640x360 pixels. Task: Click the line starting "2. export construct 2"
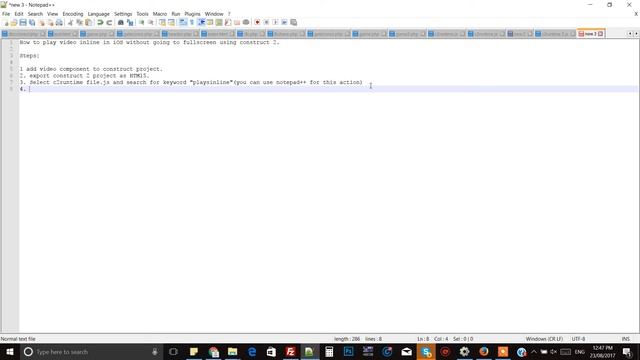(x=84, y=76)
